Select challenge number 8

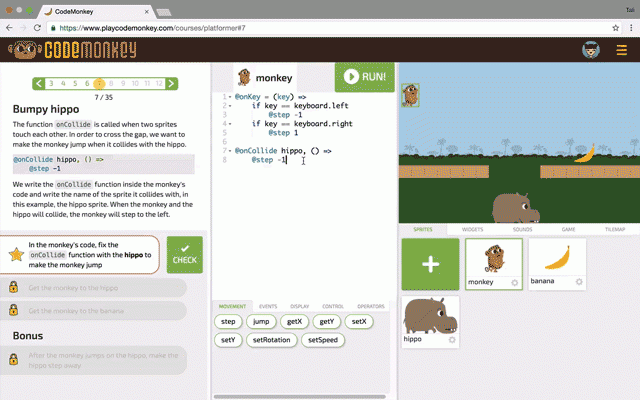coord(111,83)
